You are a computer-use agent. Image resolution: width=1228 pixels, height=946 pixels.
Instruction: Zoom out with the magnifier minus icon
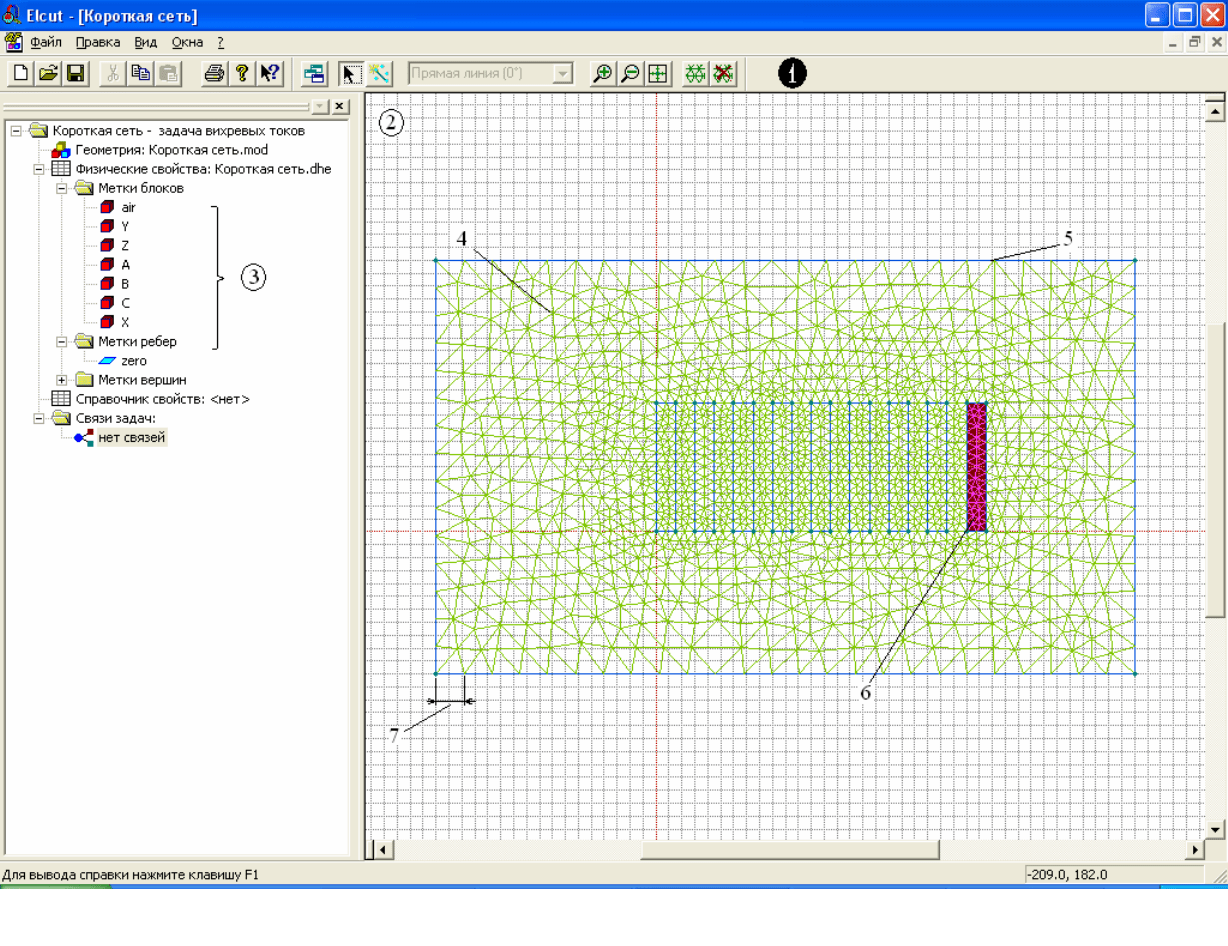click(630, 73)
